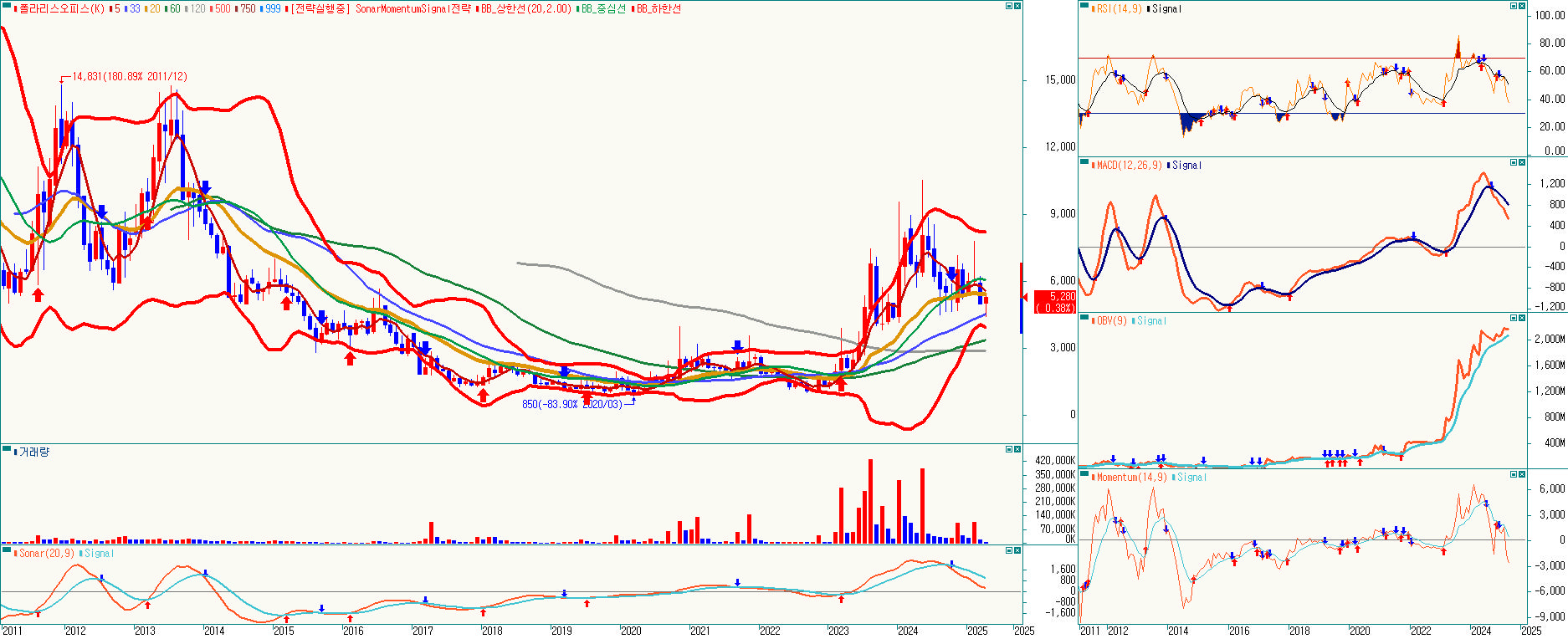Select the Signal legend in the RSI panel
Image resolution: width=1568 pixels, height=639 pixels.
(x=1166, y=9)
